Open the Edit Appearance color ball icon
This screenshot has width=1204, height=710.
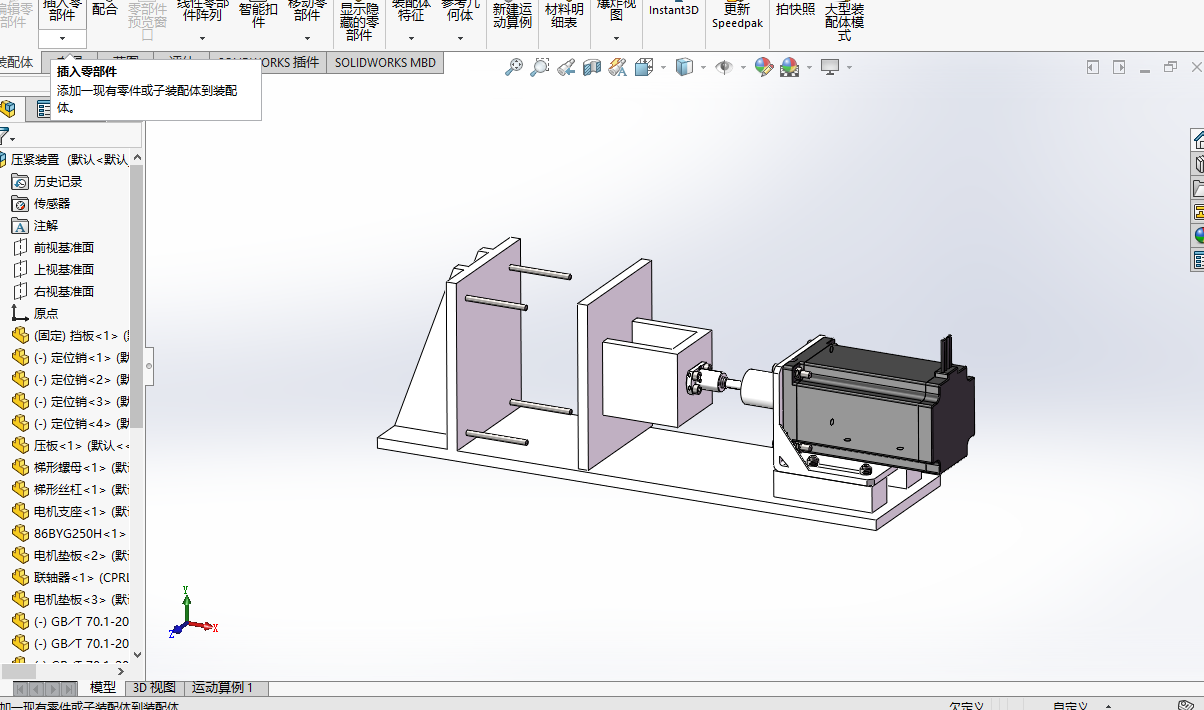764,67
